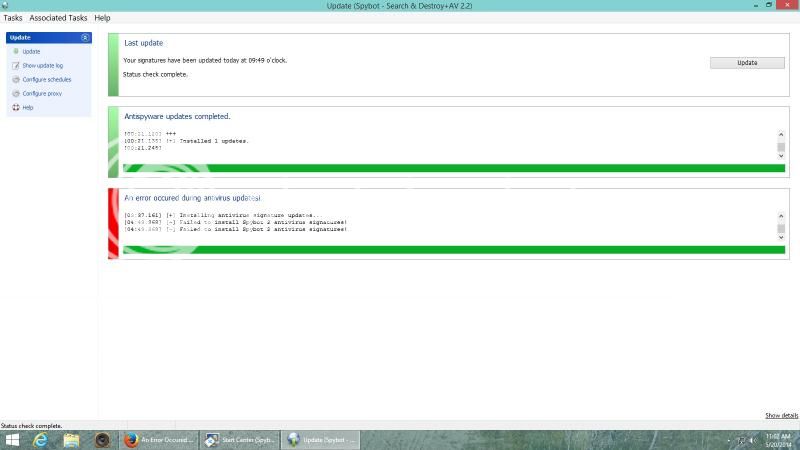This screenshot has width=800, height=450.
Task: Click the antispyware green progress bar
Action: [x=453, y=168]
